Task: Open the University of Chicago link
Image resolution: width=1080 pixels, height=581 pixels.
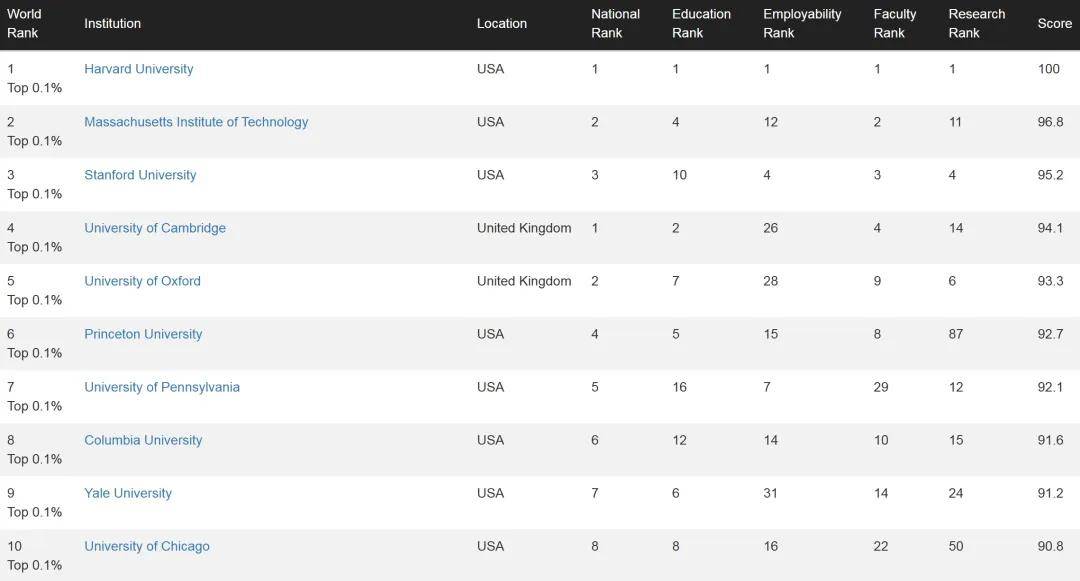Action: click(x=147, y=546)
